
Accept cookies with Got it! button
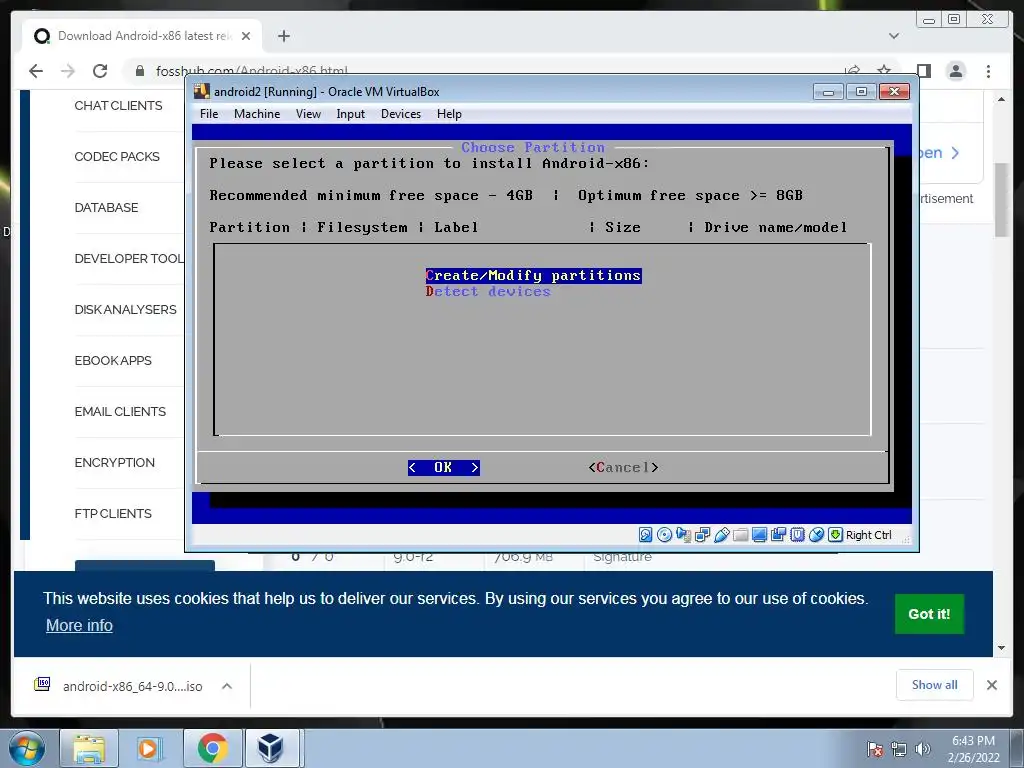pos(929,614)
